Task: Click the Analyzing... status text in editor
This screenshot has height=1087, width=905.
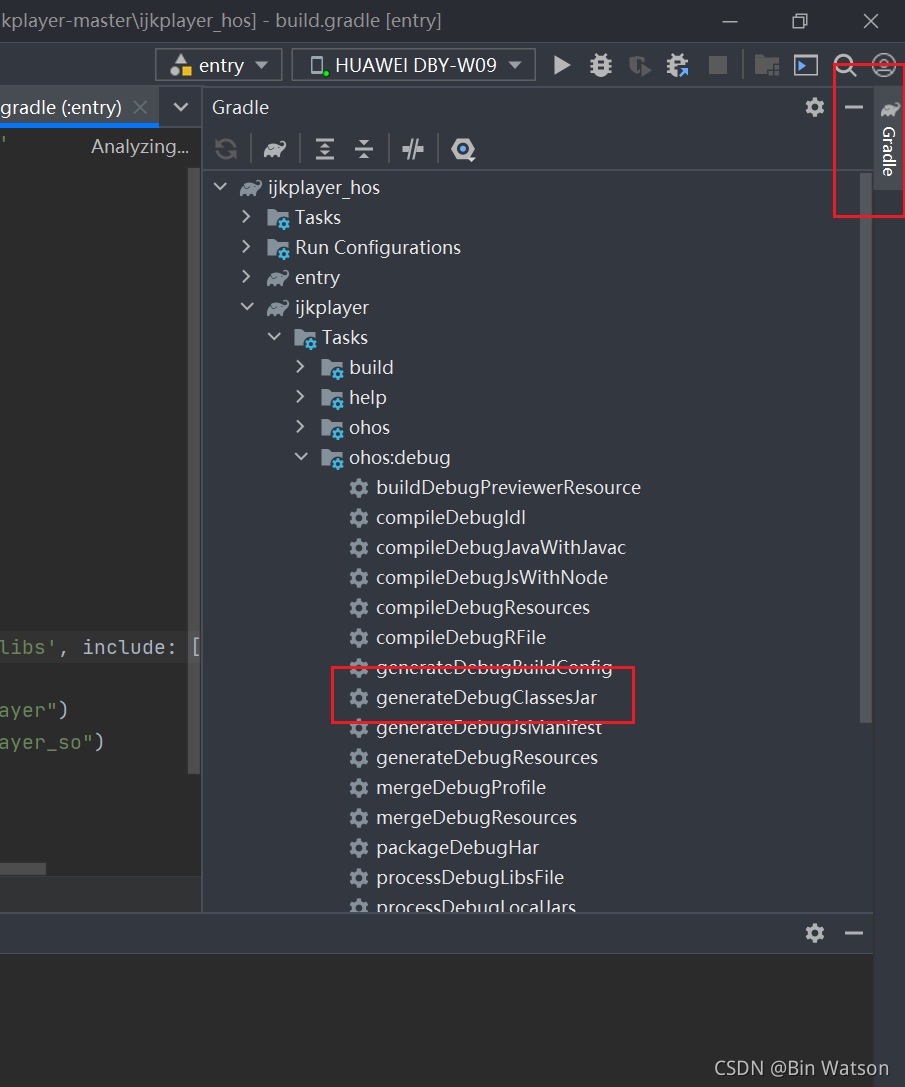Action: pos(140,147)
